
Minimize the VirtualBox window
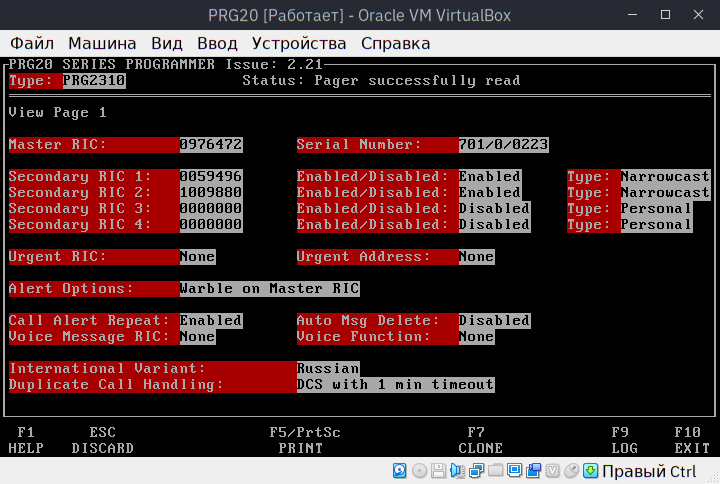(632, 15)
